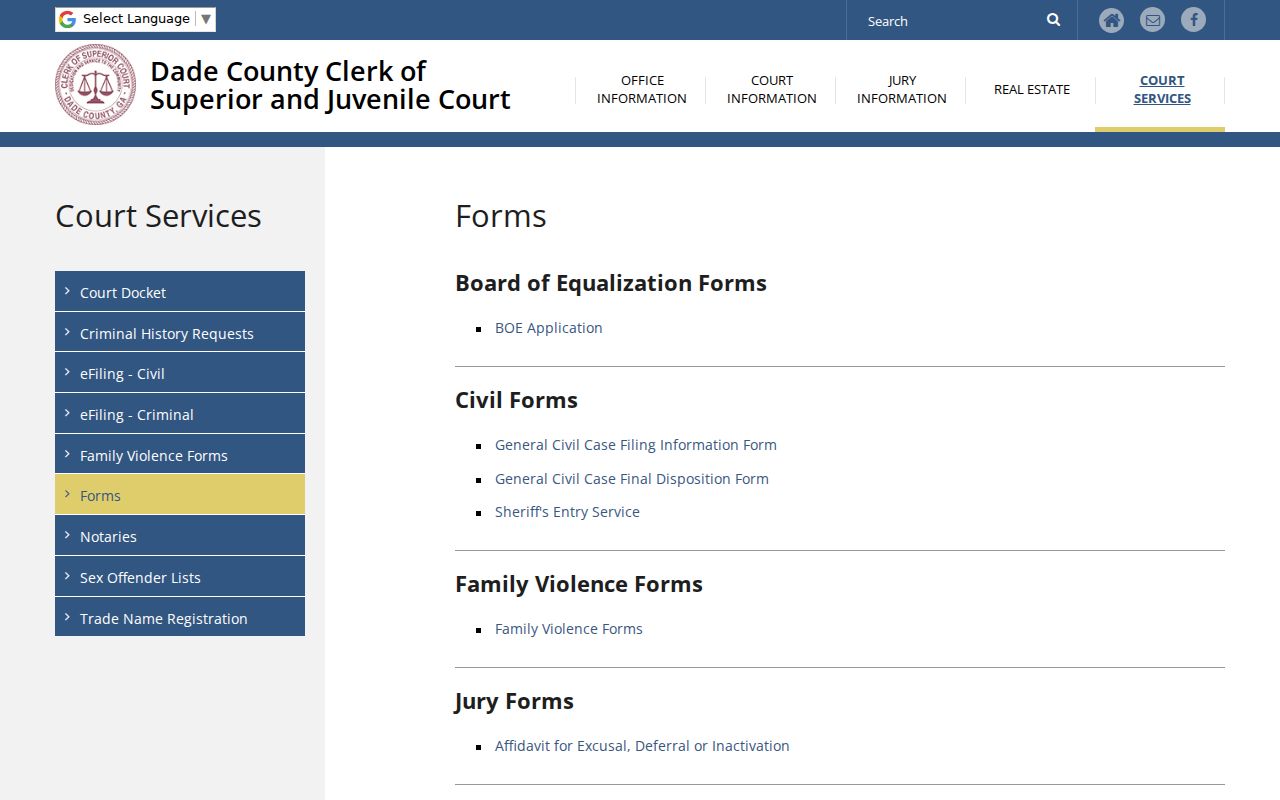
Task: Open the Real Estate menu
Action: click(x=1032, y=89)
